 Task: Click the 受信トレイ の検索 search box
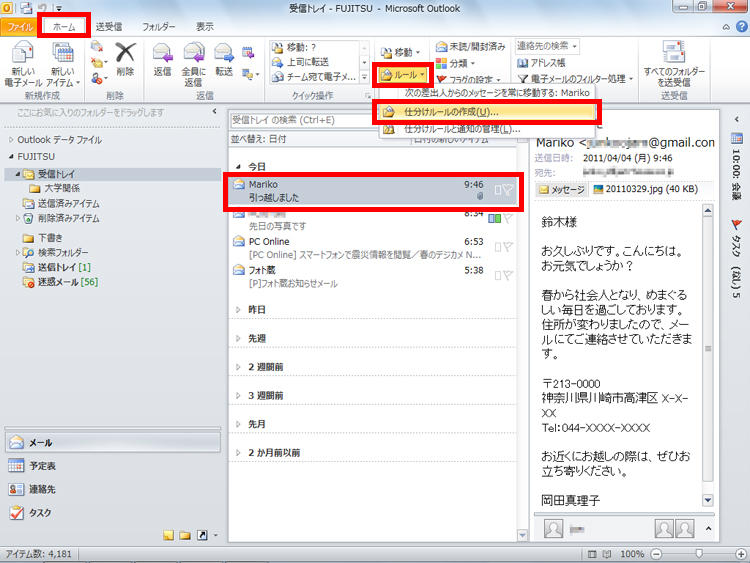[x=303, y=121]
